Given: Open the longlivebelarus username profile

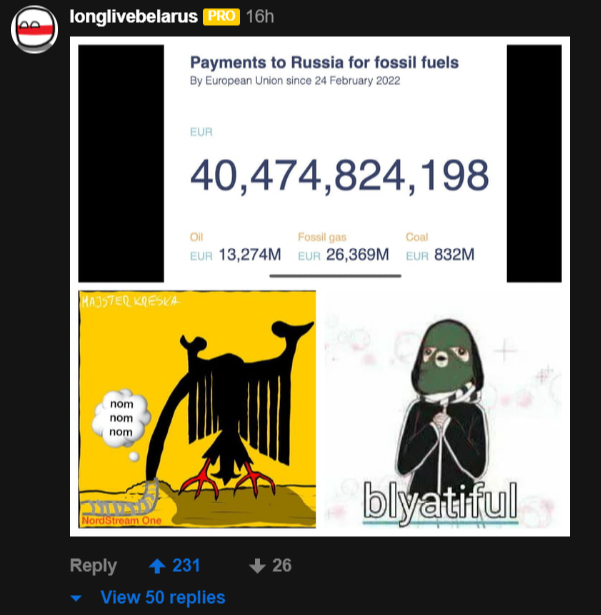Looking at the screenshot, I should point(133,16).
